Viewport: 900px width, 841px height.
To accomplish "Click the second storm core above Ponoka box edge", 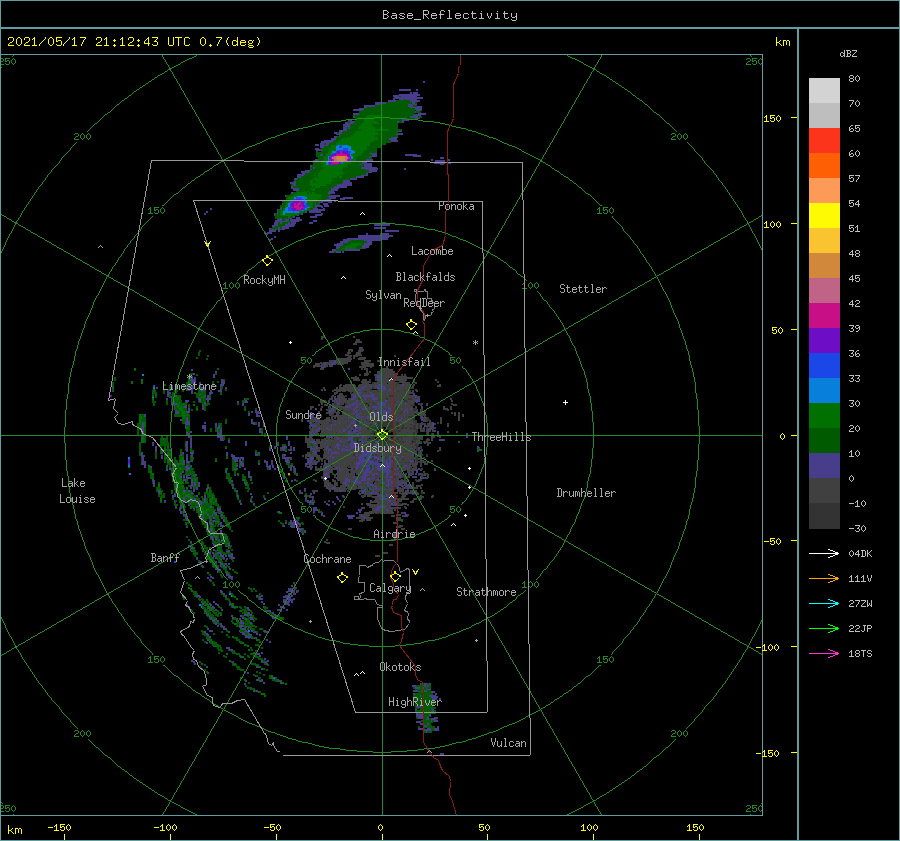I will coord(297,205).
